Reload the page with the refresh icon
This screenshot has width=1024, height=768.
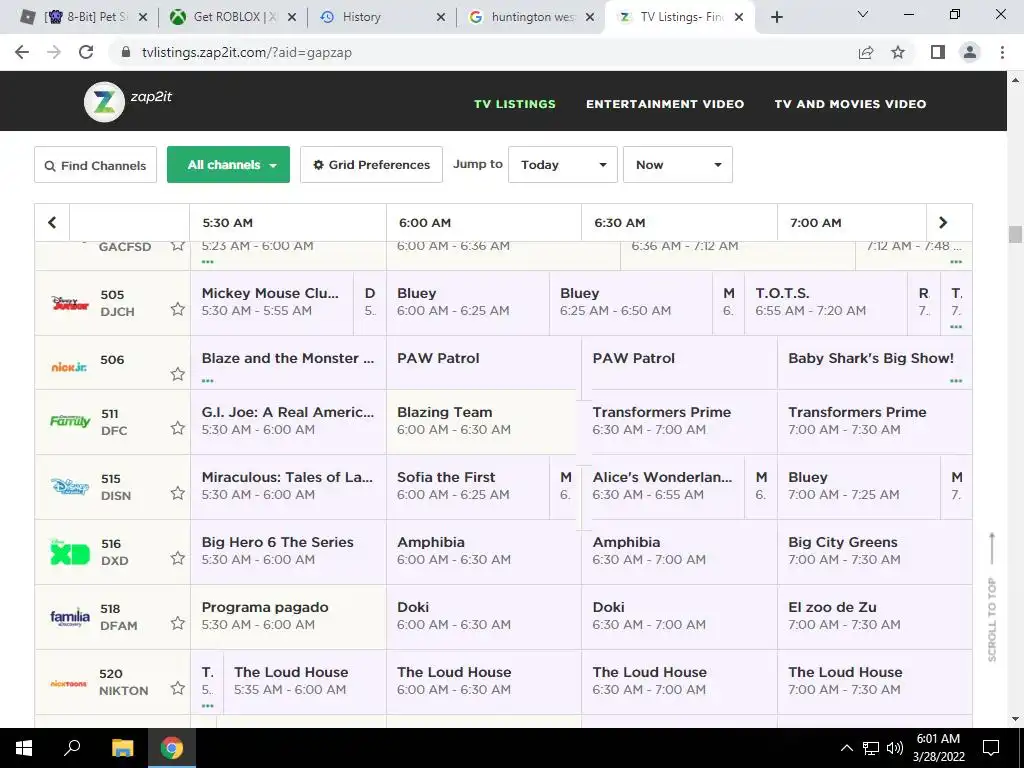point(86,52)
